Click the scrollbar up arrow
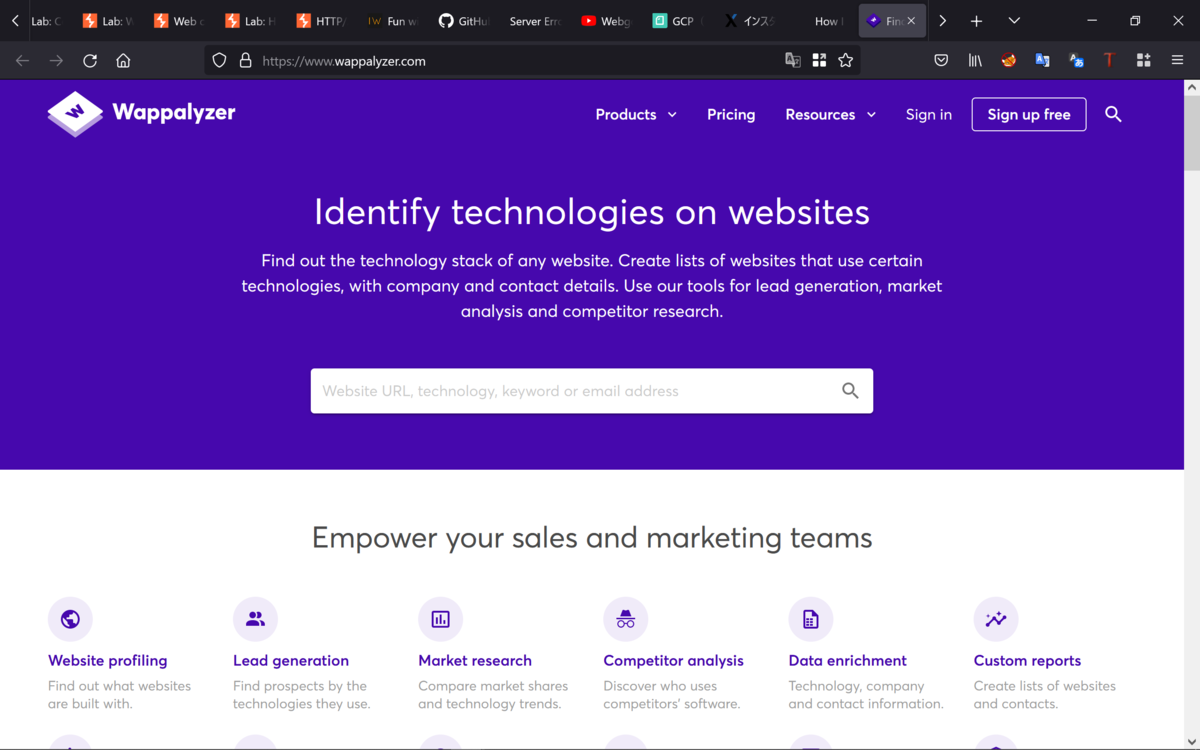This screenshot has width=1200, height=750. [1191, 88]
